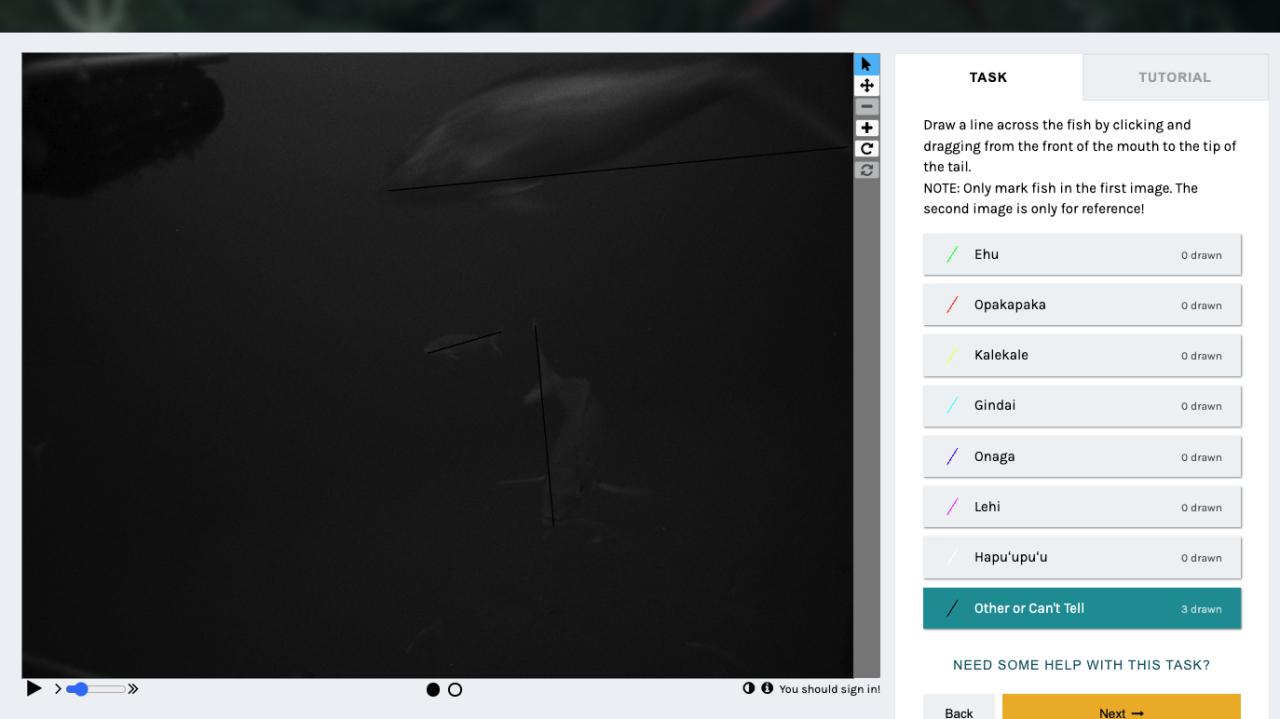The image size is (1280, 719).
Task: Click the yellow Kalekale line color swatch
Action: [953, 355]
